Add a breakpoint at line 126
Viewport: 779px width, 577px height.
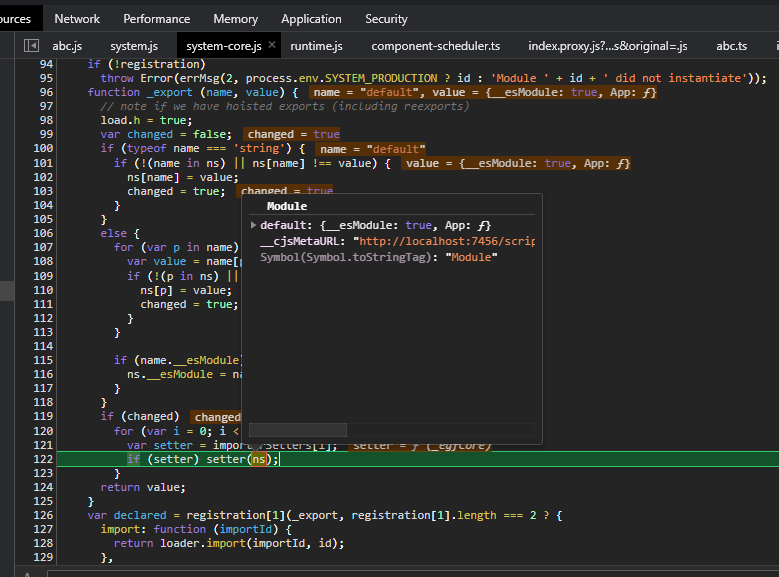click(45, 515)
